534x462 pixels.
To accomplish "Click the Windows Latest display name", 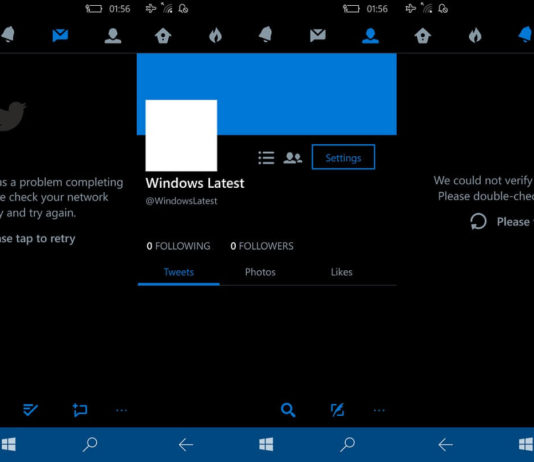I will pos(195,183).
